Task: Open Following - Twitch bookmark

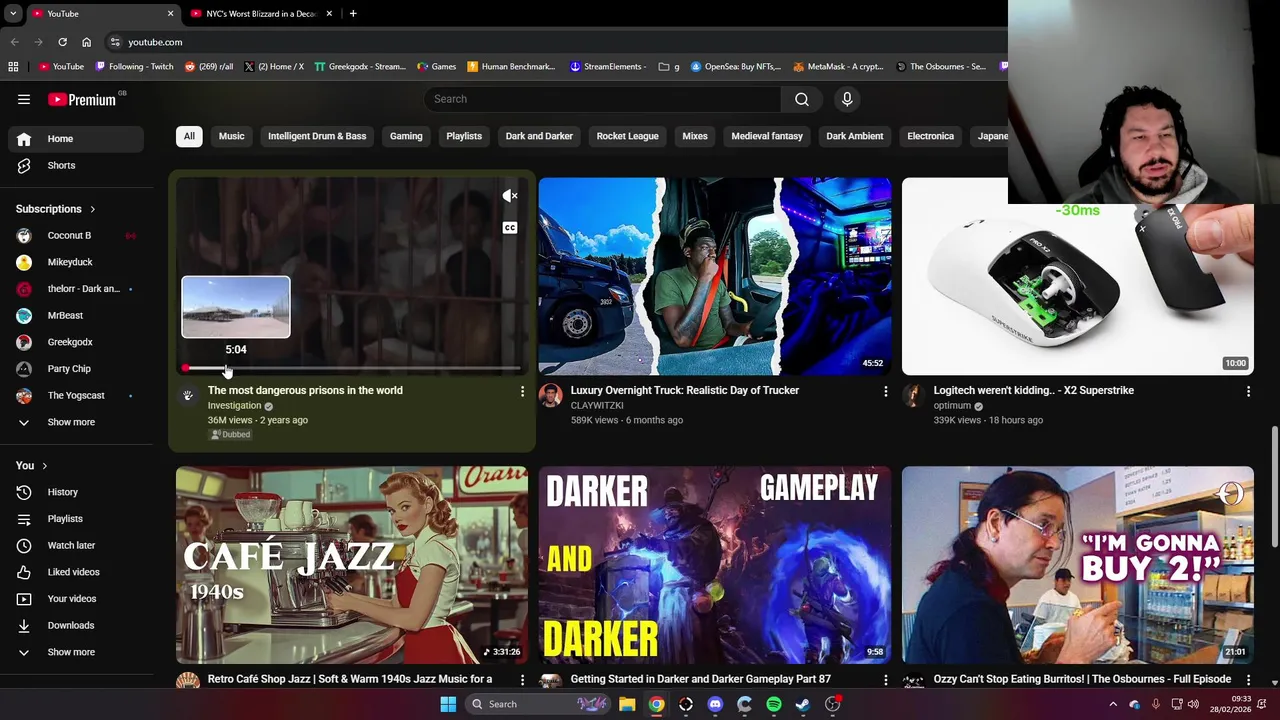Action: 134,67
